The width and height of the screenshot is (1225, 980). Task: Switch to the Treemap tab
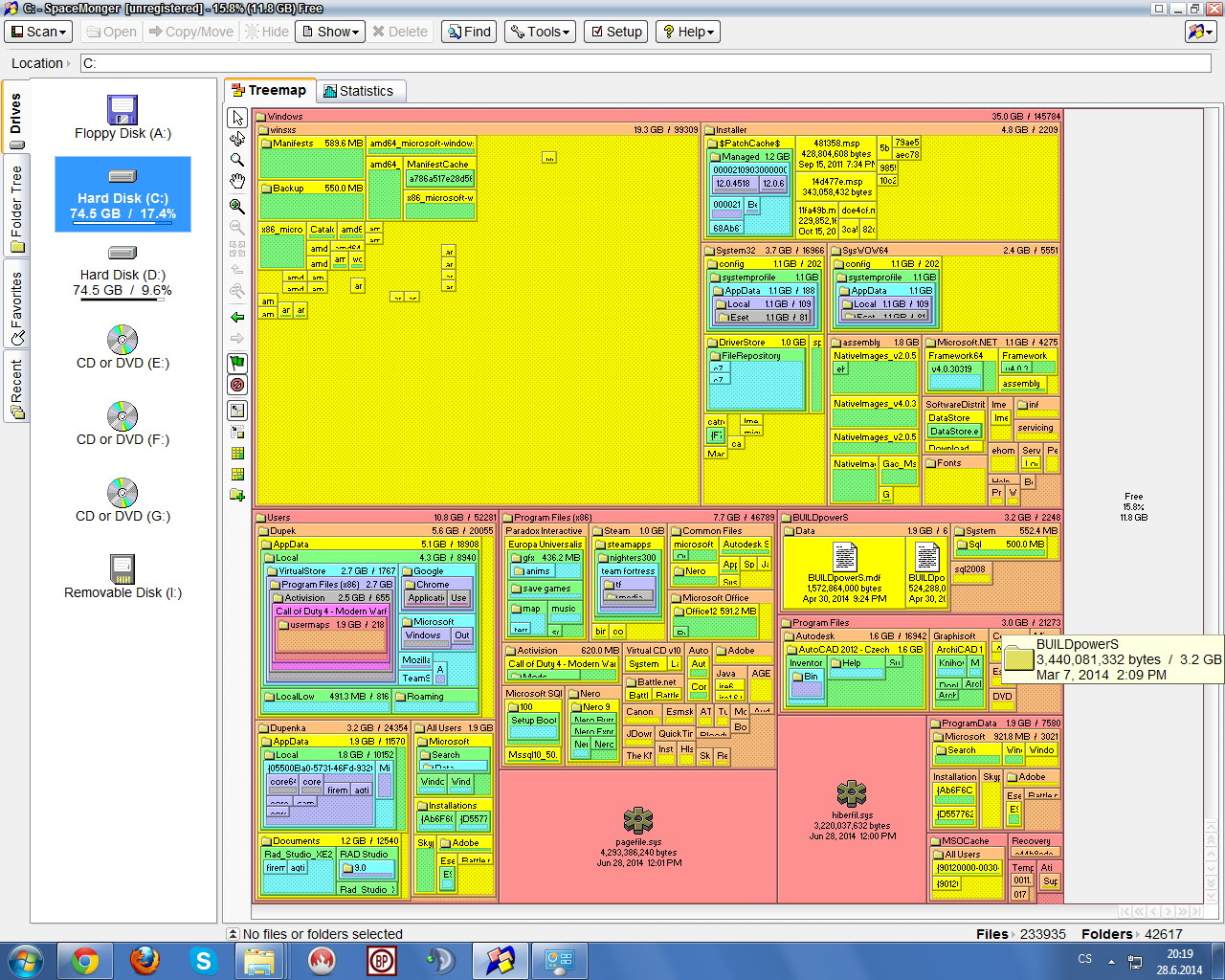click(270, 90)
